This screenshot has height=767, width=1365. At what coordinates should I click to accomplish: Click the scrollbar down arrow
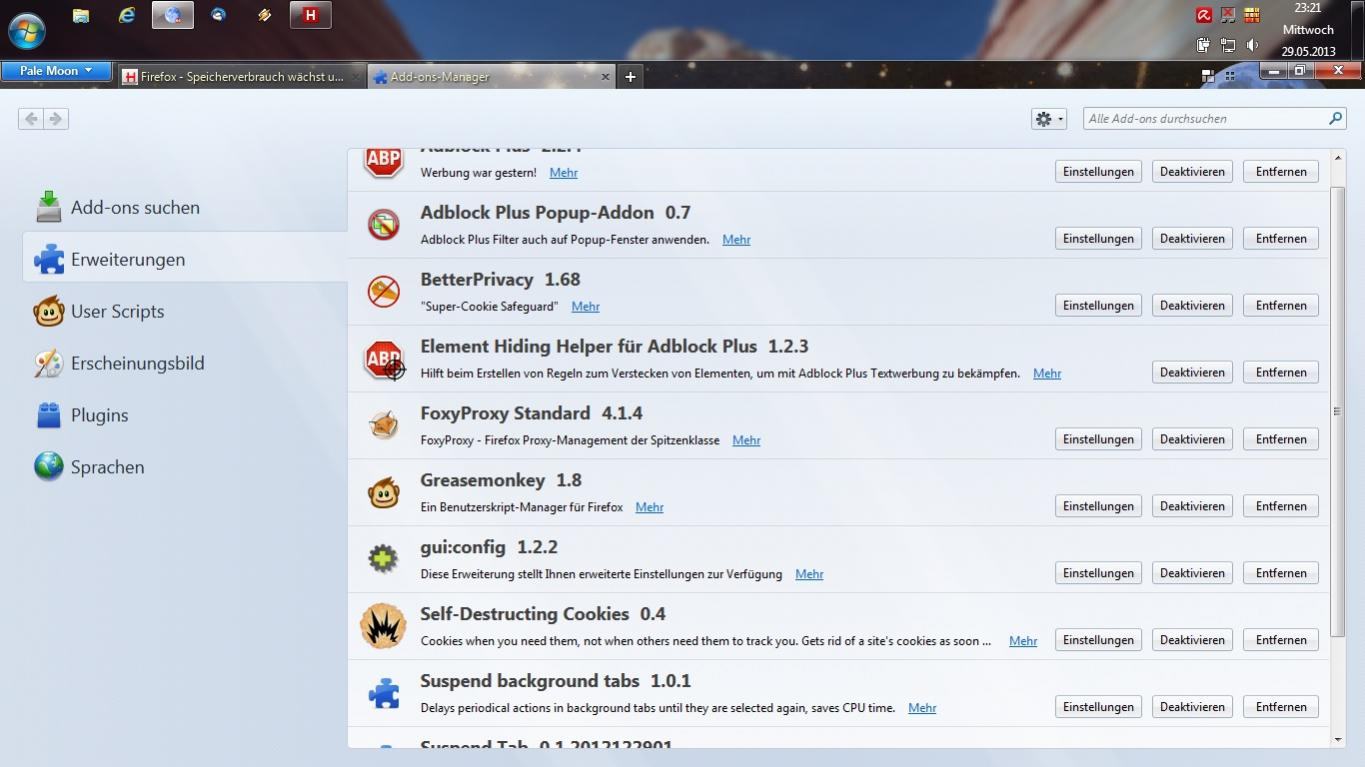pyautogui.click(x=1338, y=740)
